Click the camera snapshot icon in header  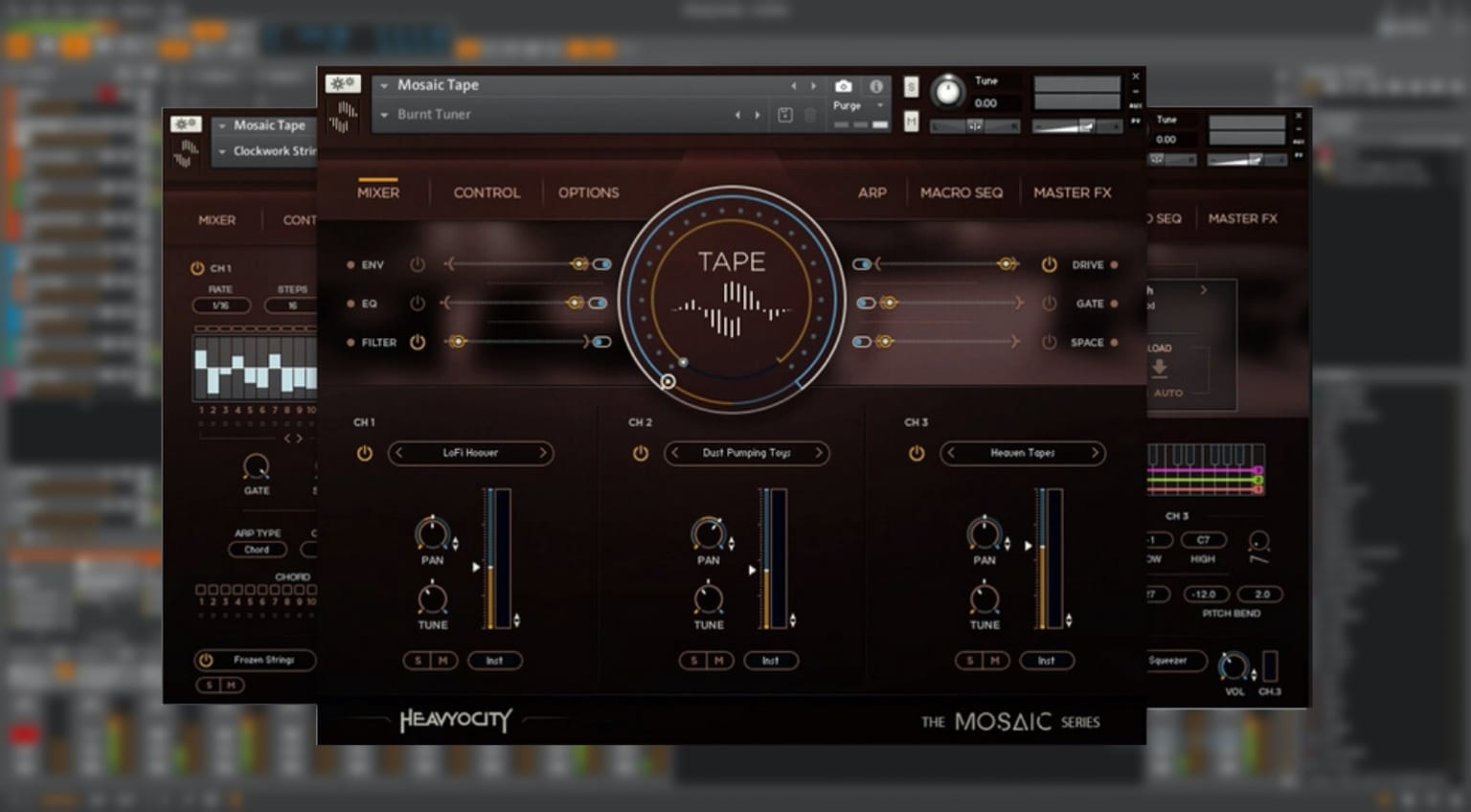point(843,86)
